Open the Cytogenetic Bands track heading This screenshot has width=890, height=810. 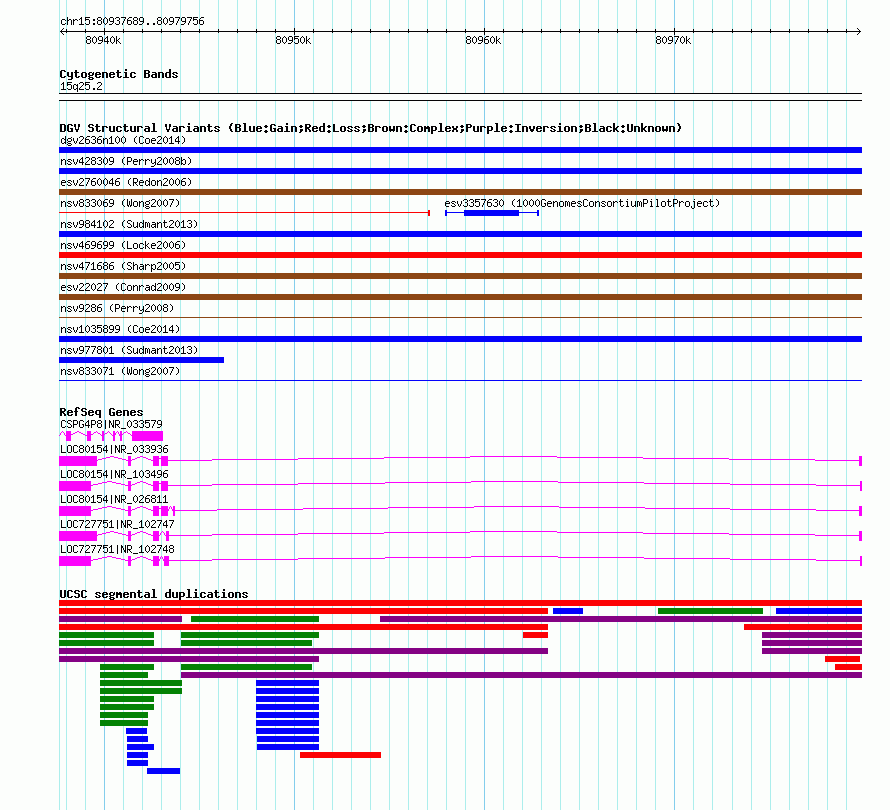coord(119,74)
